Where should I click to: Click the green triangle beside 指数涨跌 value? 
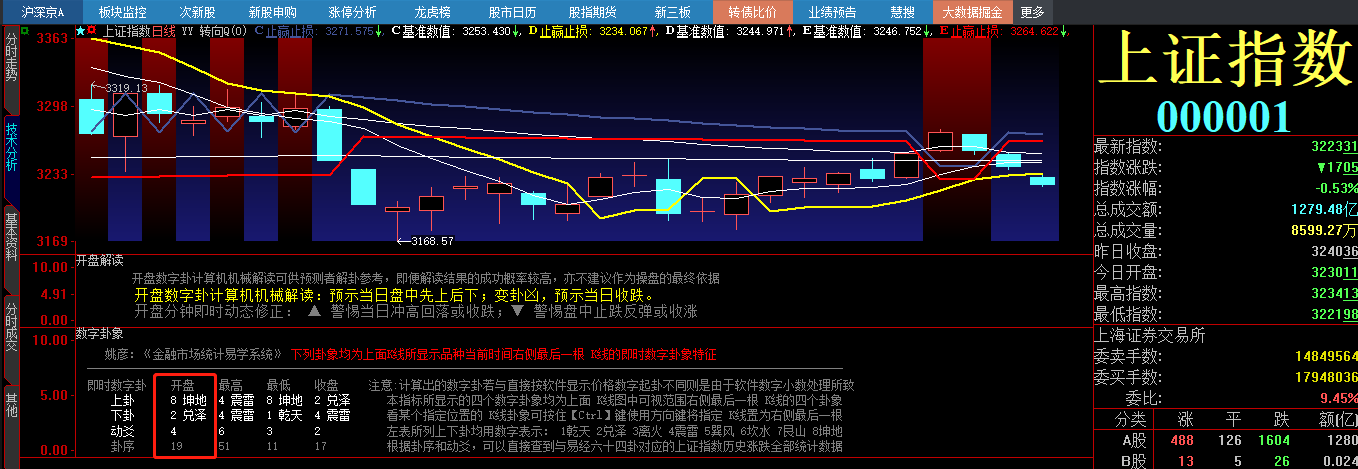[x=1322, y=167]
